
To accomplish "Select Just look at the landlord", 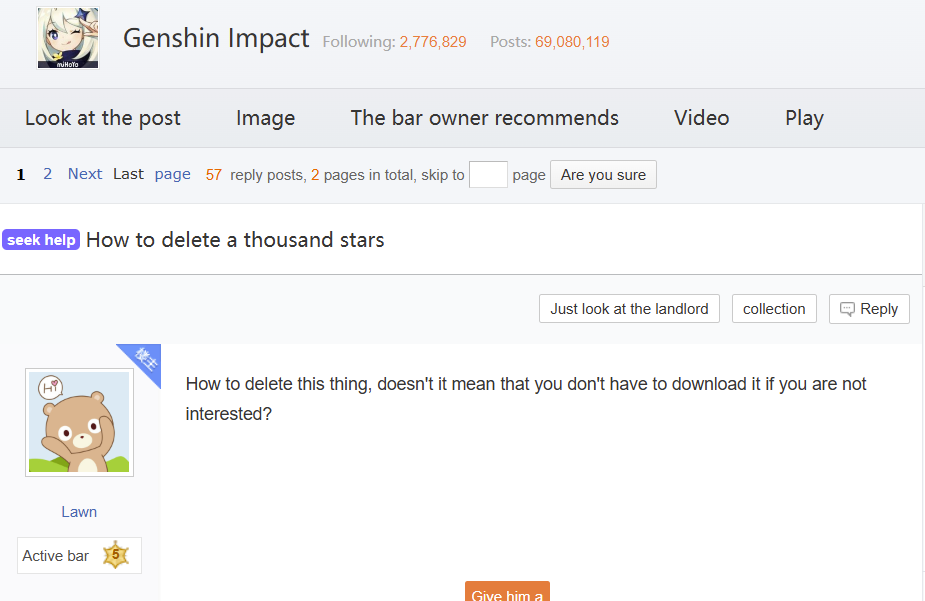I will (629, 308).
